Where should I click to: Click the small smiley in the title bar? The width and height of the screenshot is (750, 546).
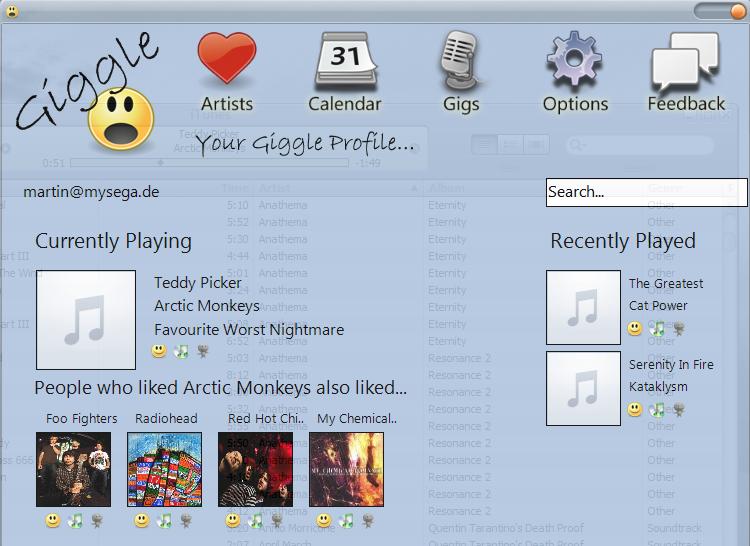coord(12,11)
